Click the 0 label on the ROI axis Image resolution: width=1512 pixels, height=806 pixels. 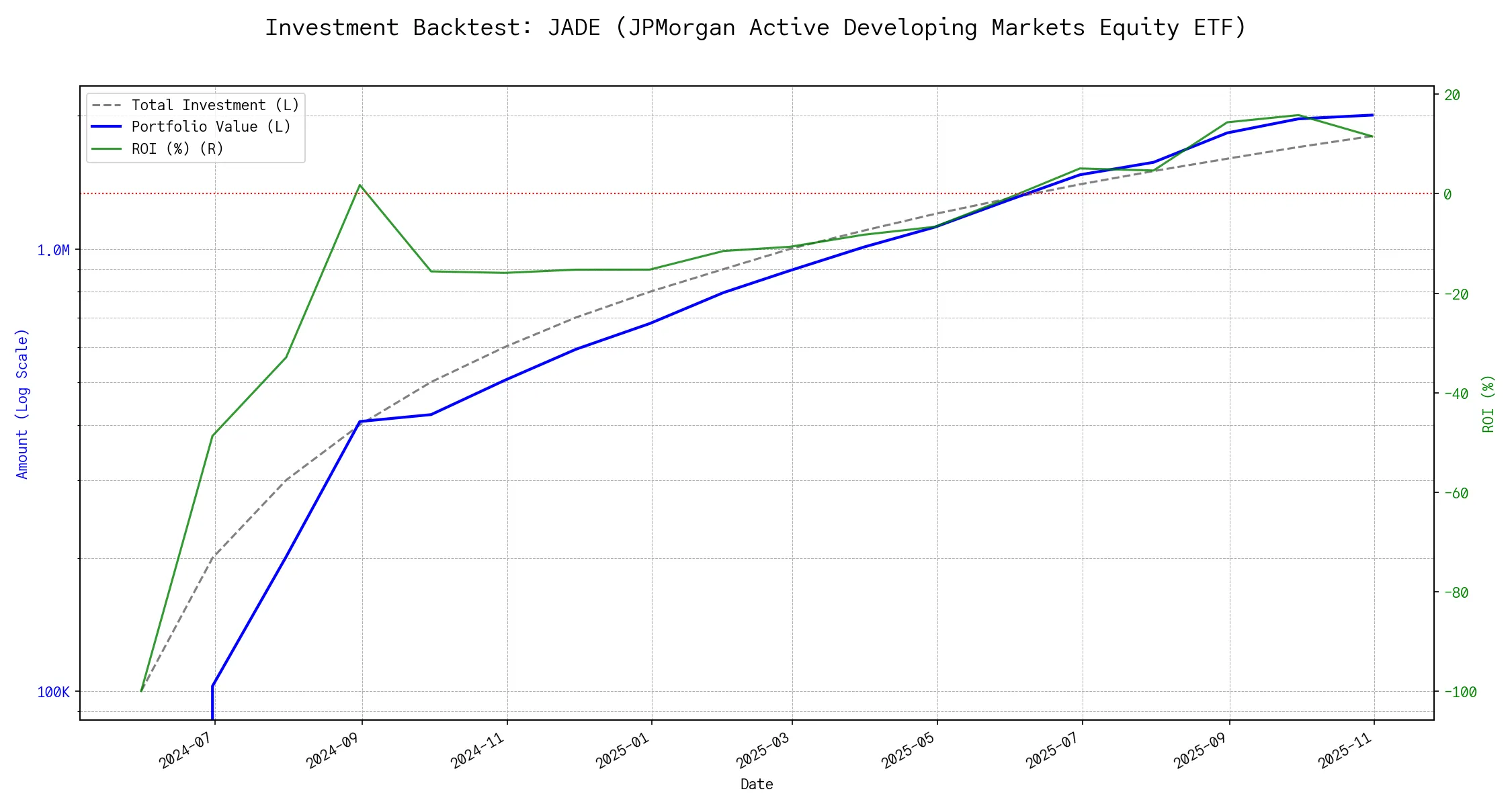(1447, 195)
